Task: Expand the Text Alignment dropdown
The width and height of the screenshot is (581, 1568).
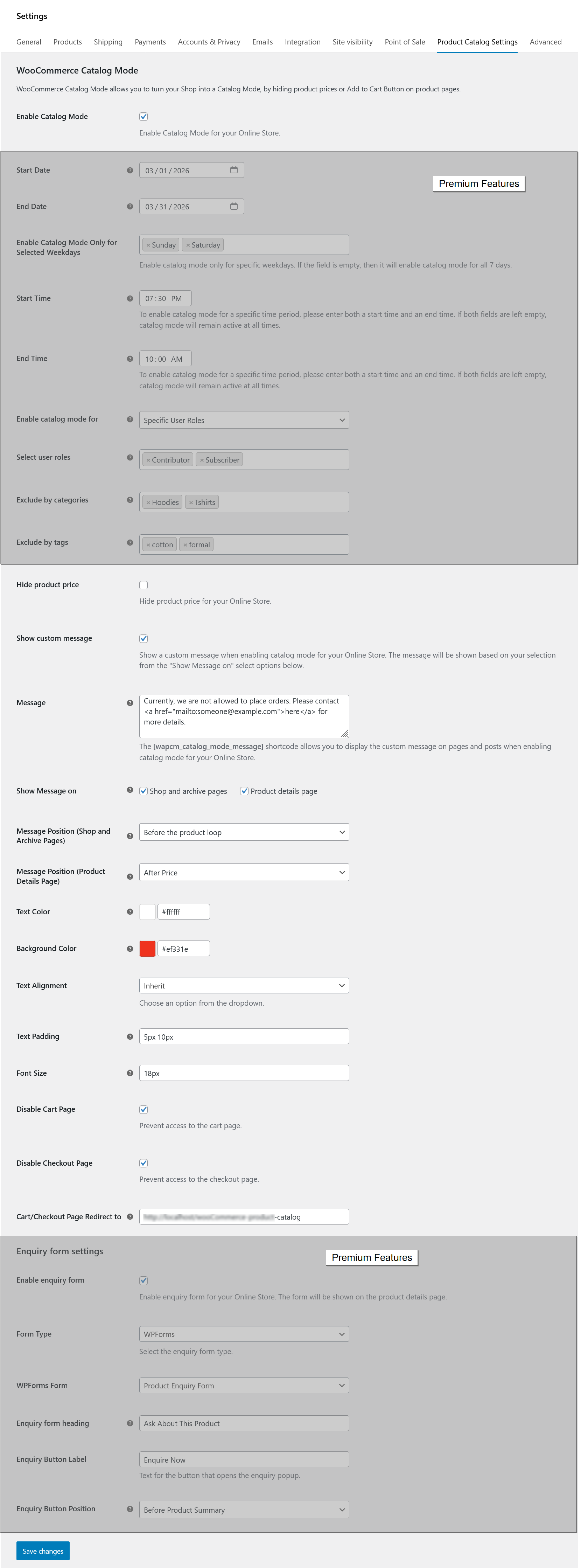Action: click(x=244, y=985)
